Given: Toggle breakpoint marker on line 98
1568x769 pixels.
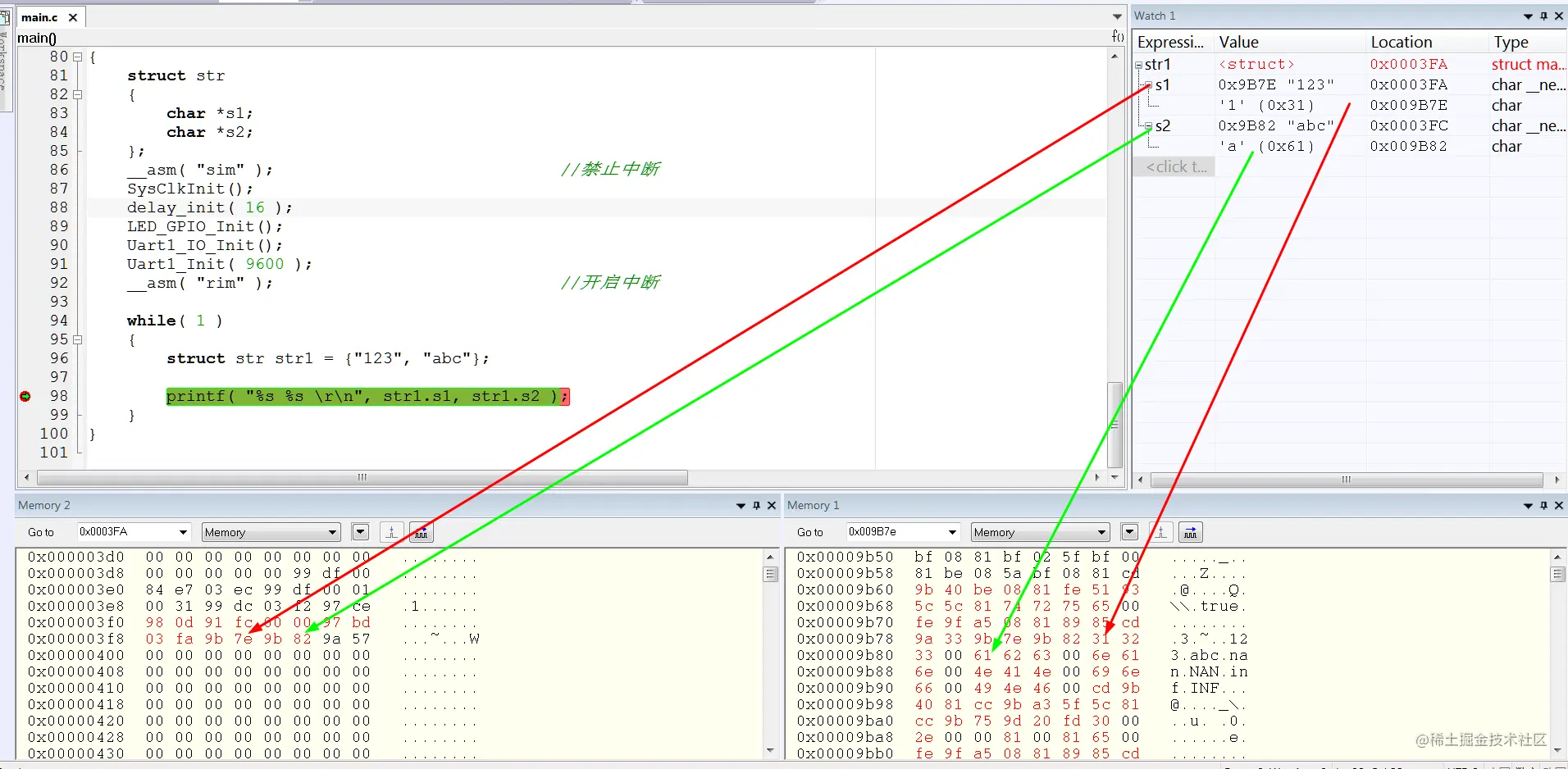Looking at the screenshot, I should [x=25, y=396].
